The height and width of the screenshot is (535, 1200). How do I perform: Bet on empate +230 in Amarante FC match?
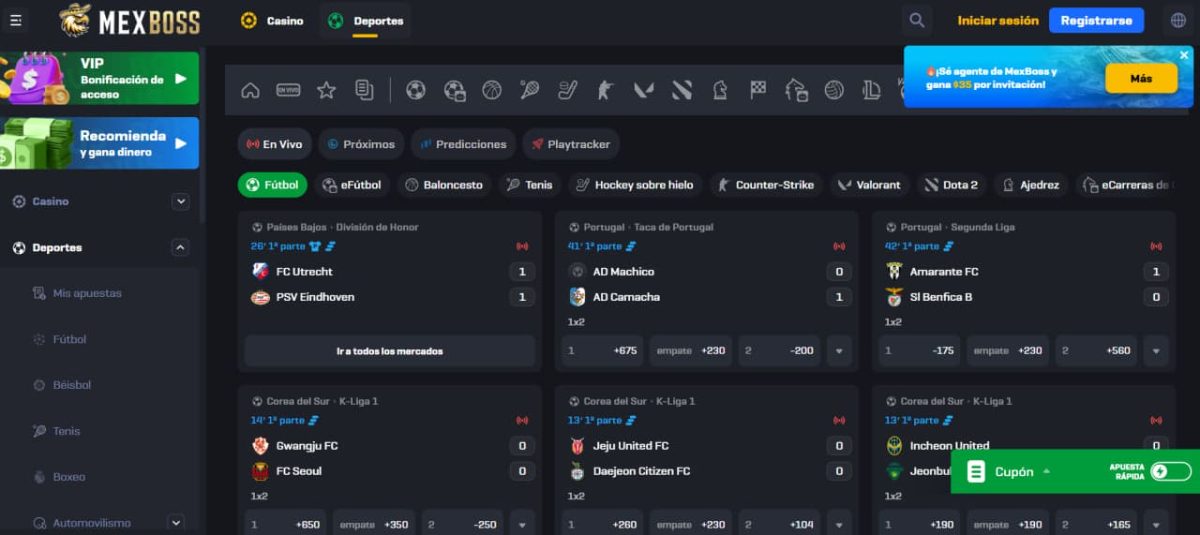(1008, 351)
